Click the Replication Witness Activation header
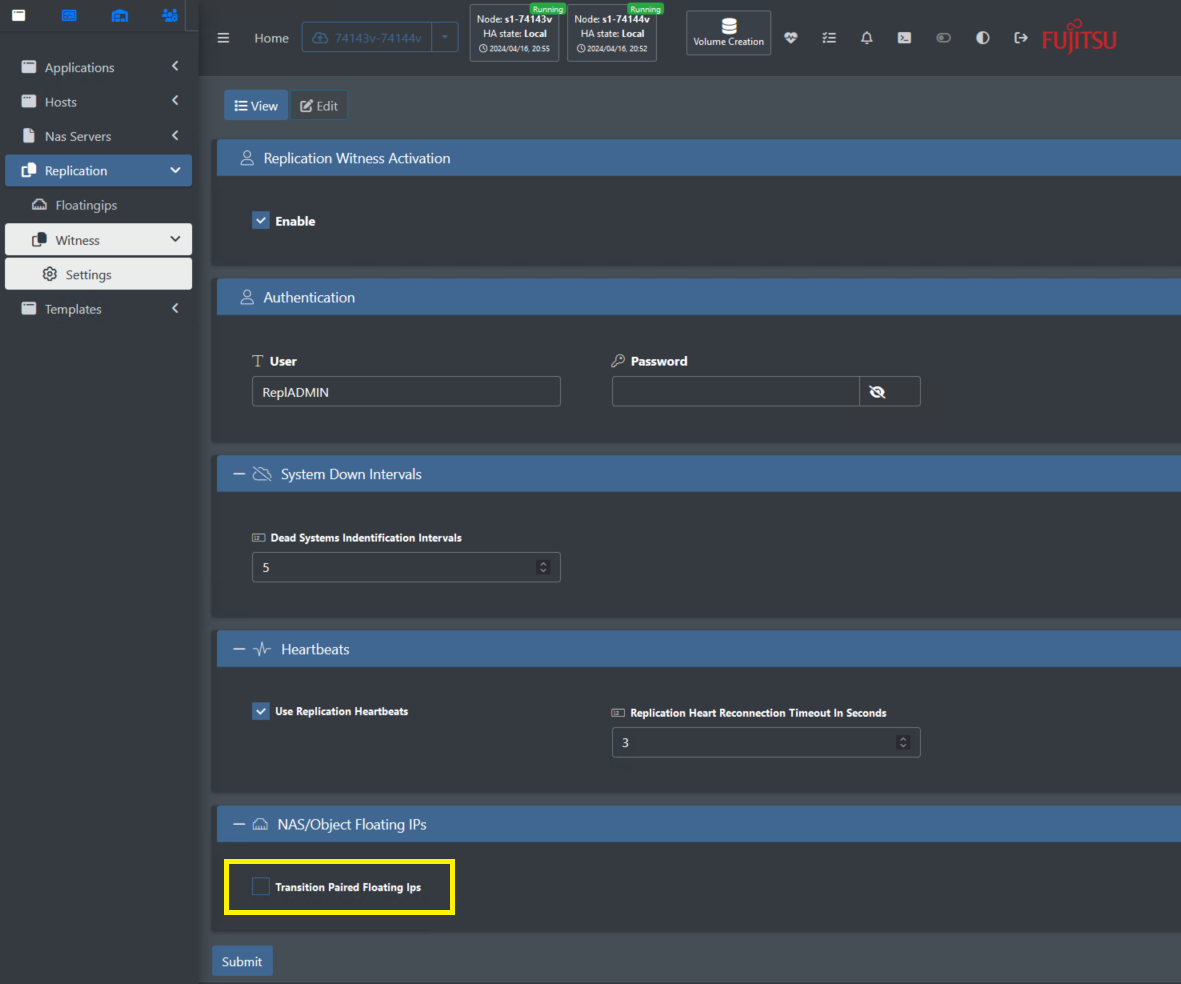Screen dimensions: 1181x984 699,158
